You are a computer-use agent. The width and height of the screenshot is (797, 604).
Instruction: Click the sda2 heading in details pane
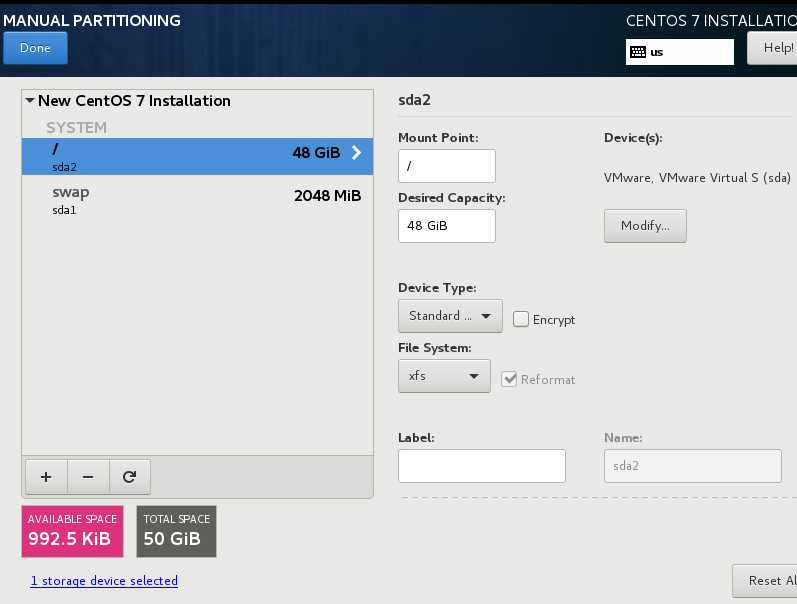coord(414,100)
